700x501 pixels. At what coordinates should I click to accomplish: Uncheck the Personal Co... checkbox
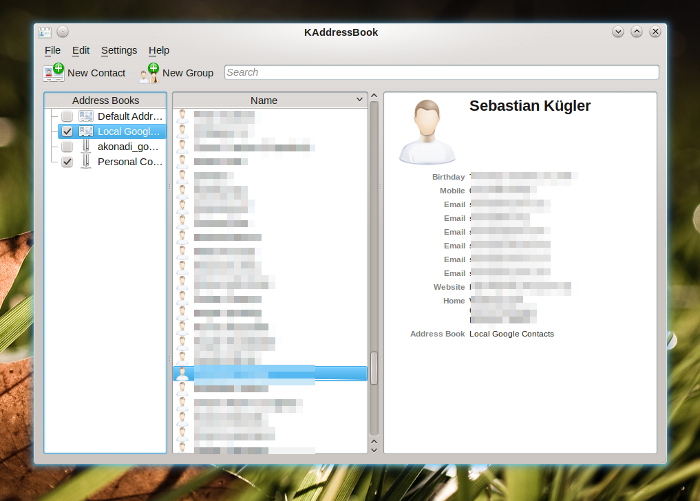point(67,162)
